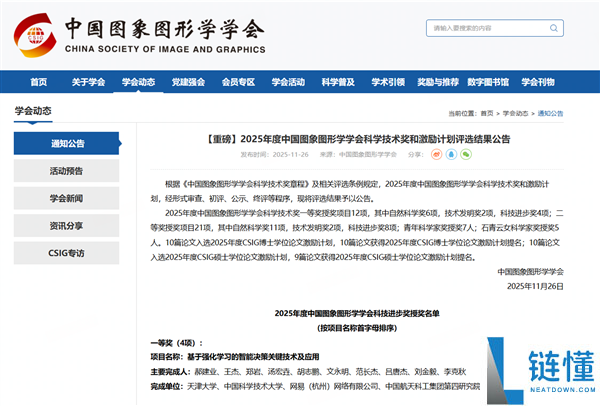Click the 学会动态 section heading
Image resolution: width=600 pixels, height=406 pixels.
point(33,111)
